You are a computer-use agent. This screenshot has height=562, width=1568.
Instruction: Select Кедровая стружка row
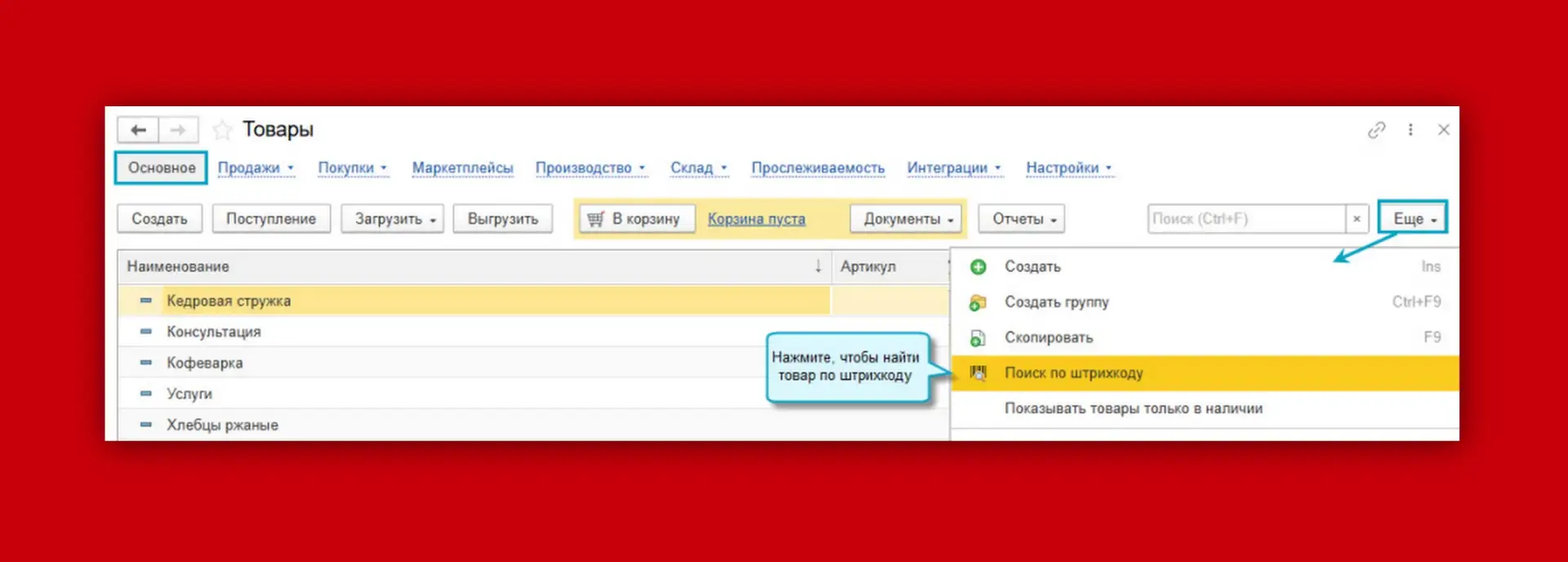[474, 301]
